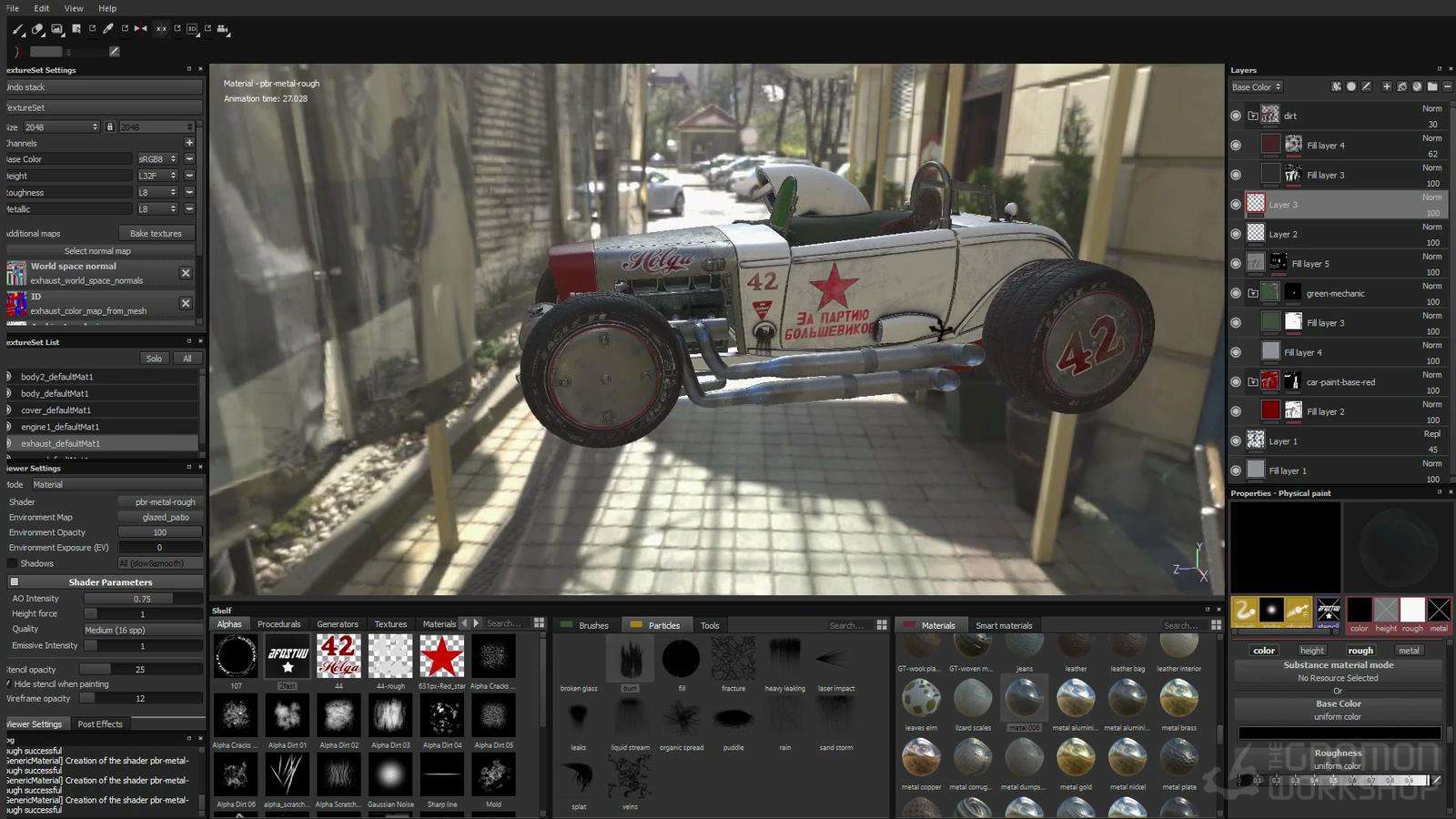Click the camera icon in toolbar
This screenshot has width=1456, height=819.
click(222, 29)
